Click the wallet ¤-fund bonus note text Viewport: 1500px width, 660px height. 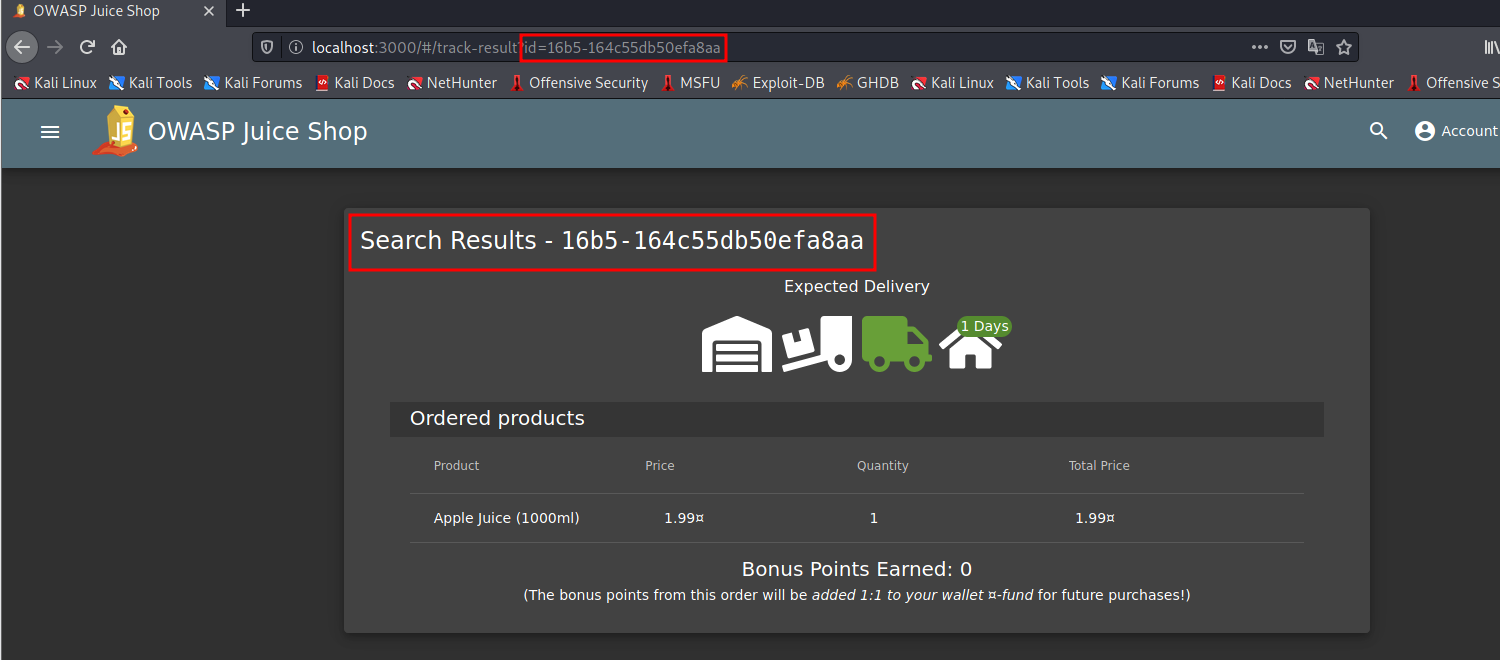pos(857,595)
